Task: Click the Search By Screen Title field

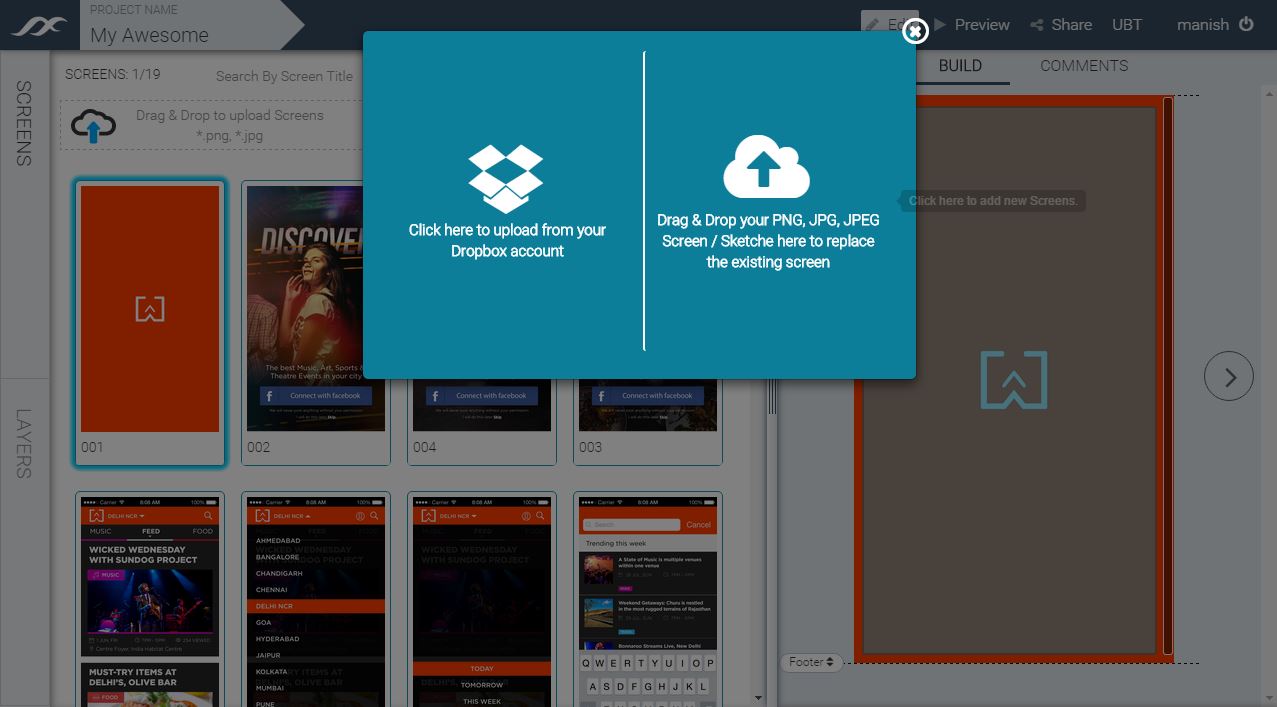Action: tap(284, 76)
